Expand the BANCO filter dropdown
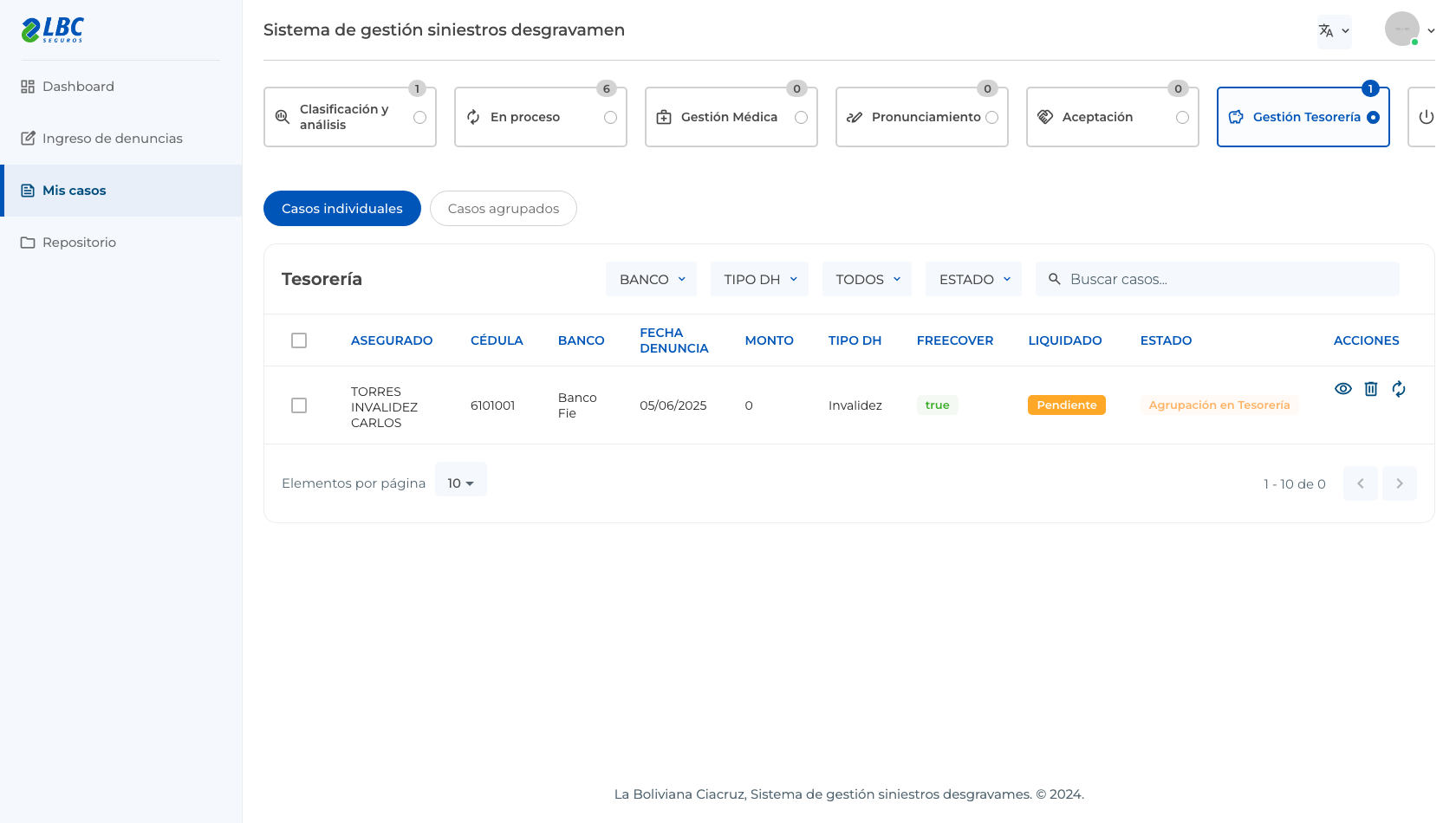1456x823 pixels. [x=651, y=279]
